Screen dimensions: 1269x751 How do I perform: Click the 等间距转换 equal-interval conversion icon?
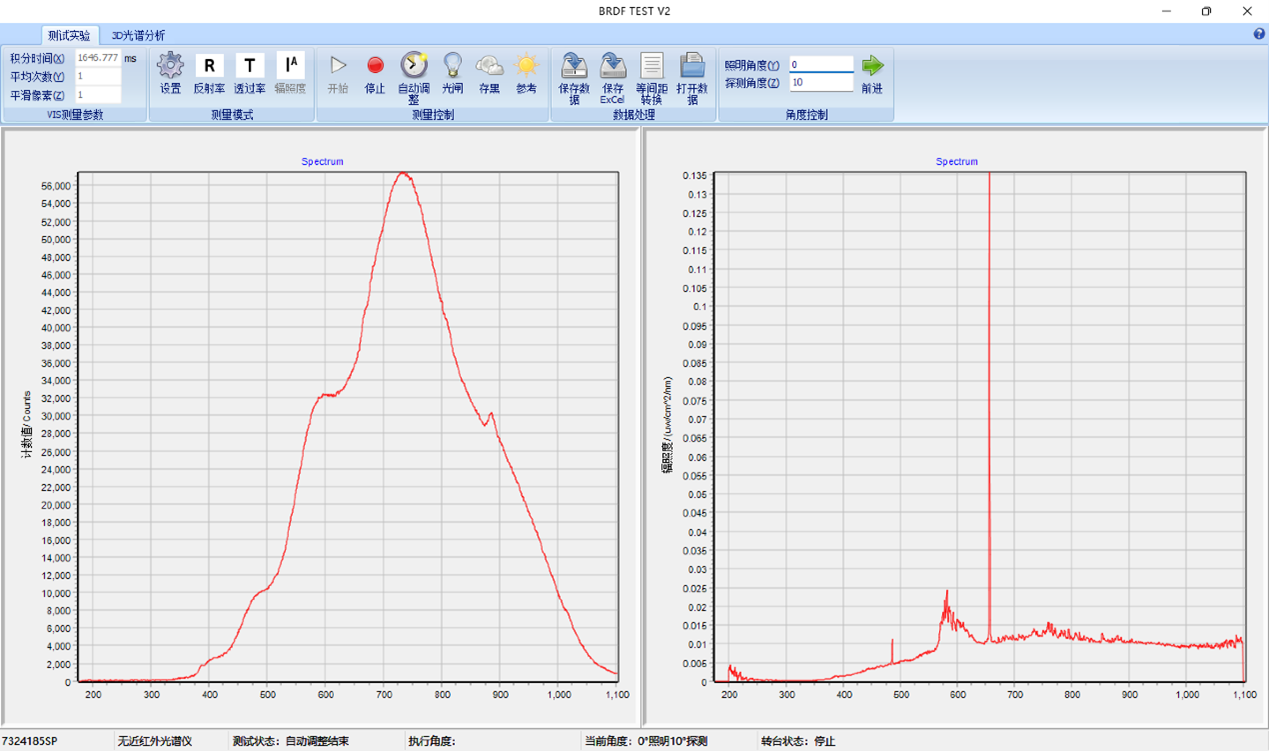tap(652, 66)
